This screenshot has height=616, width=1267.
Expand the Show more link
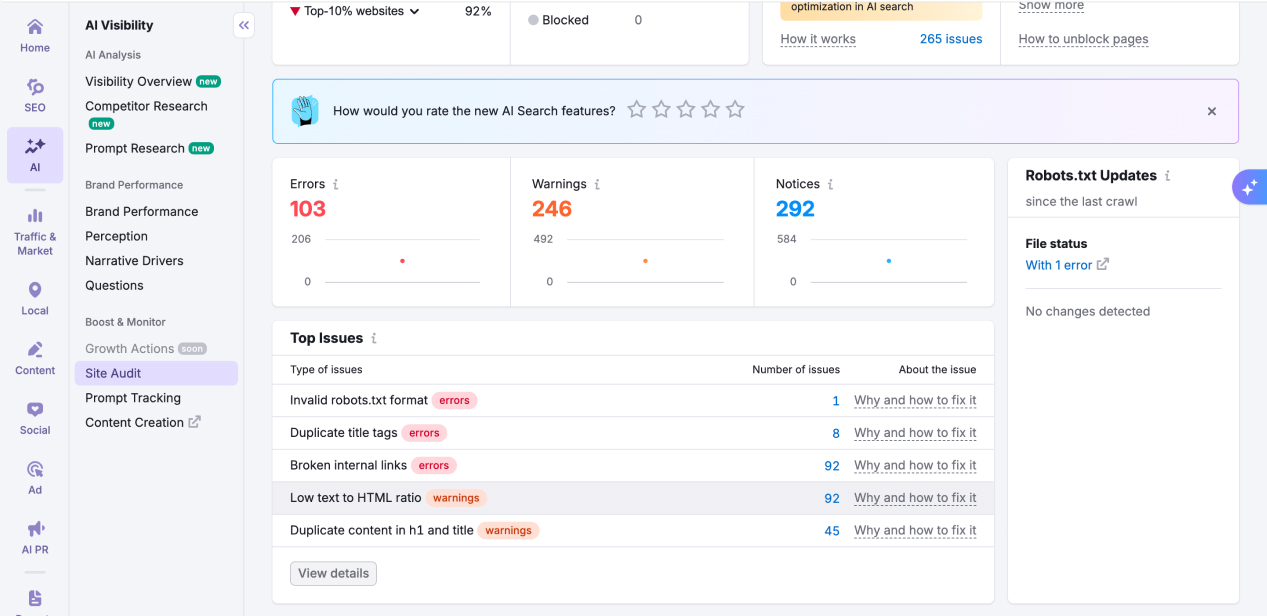1051,6
